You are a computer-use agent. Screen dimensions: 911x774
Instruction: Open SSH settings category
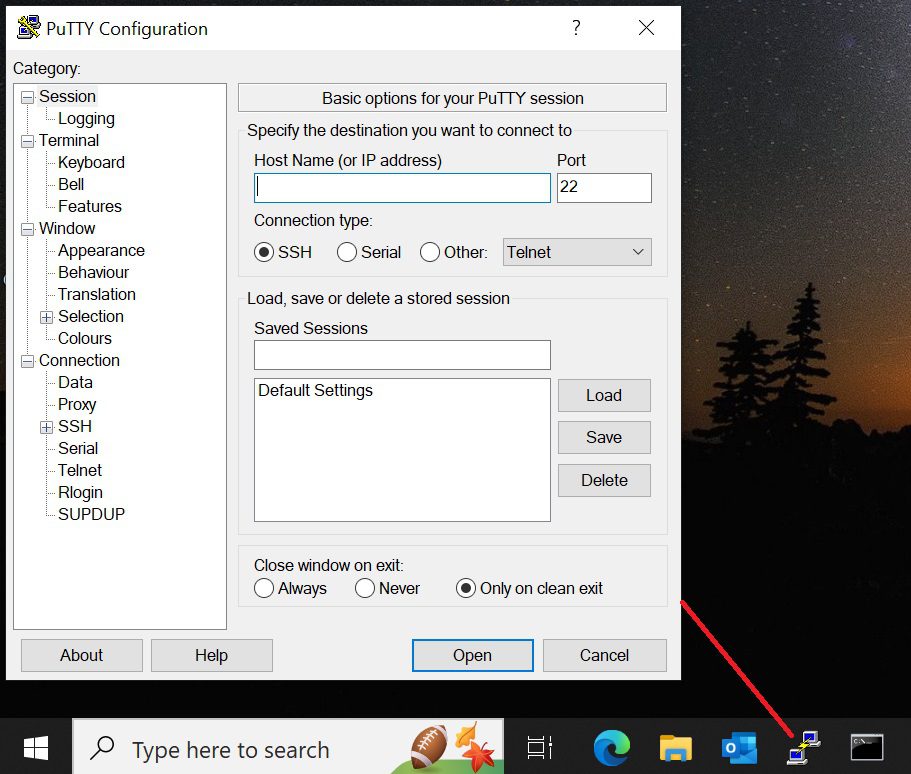pyautogui.click(x=74, y=427)
